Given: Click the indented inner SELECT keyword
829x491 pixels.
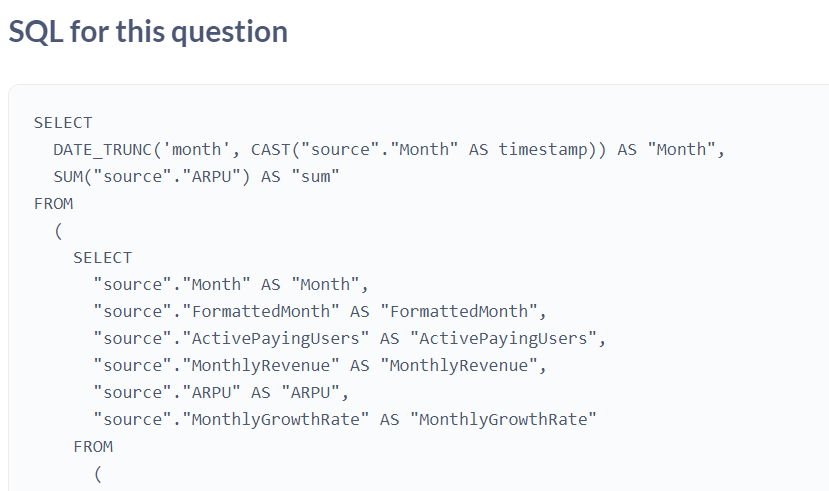Looking at the screenshot, I should (x=103, y=257).
